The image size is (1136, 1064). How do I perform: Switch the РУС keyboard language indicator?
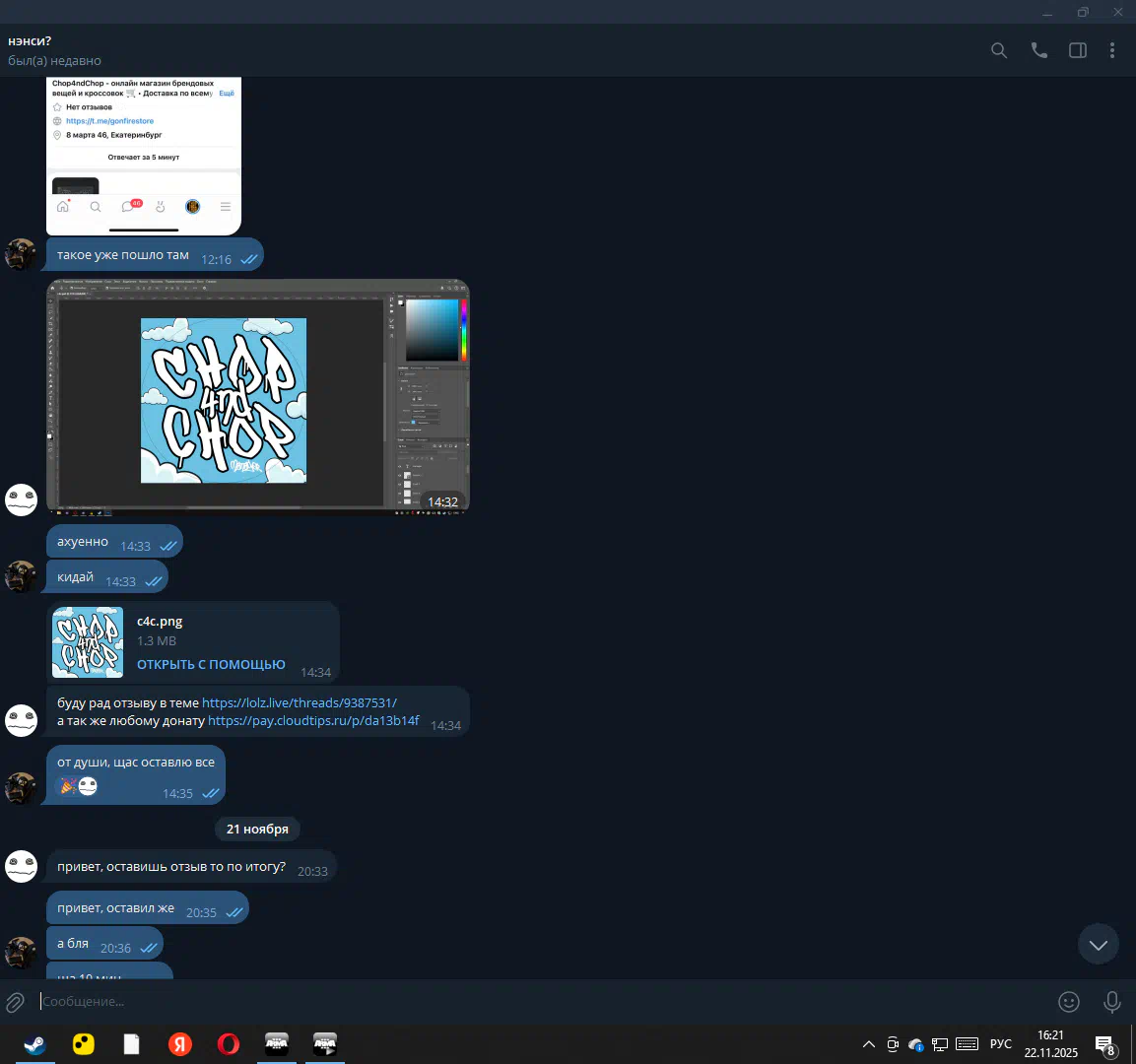pyautogui.click(x=1000, y=1044)
